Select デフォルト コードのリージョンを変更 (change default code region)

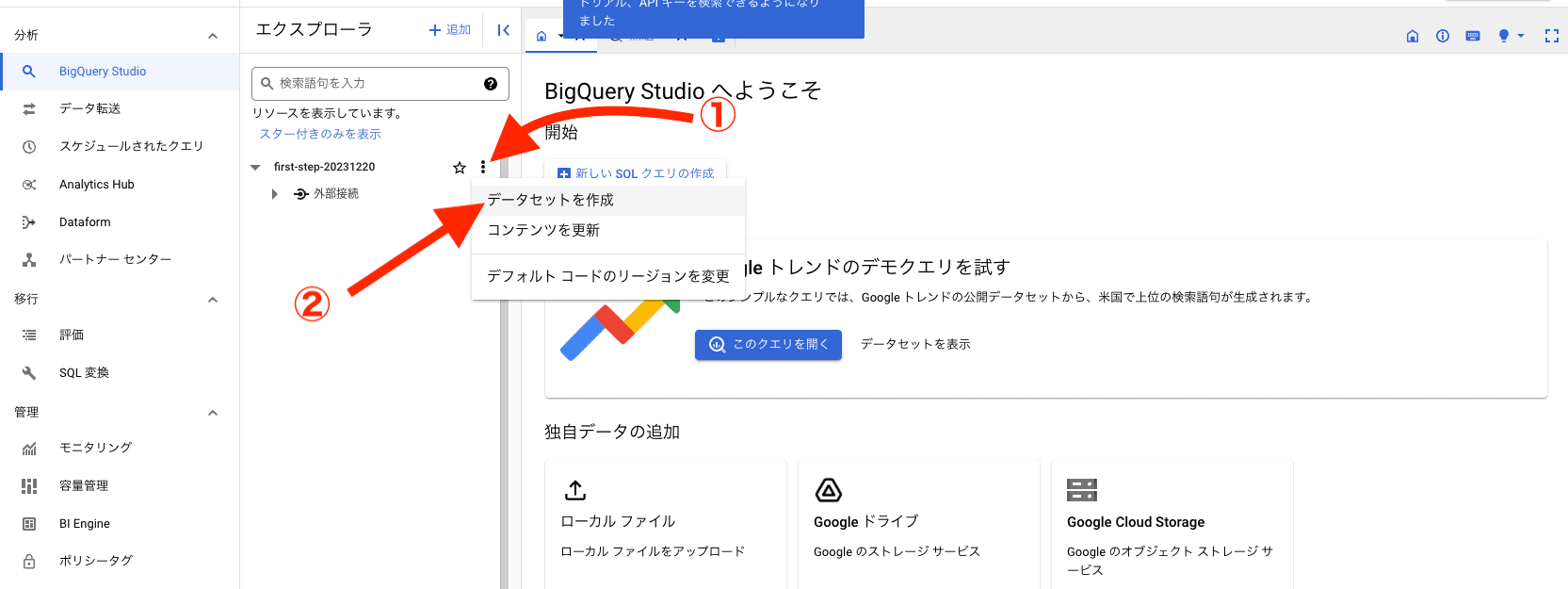coord(608,276)
